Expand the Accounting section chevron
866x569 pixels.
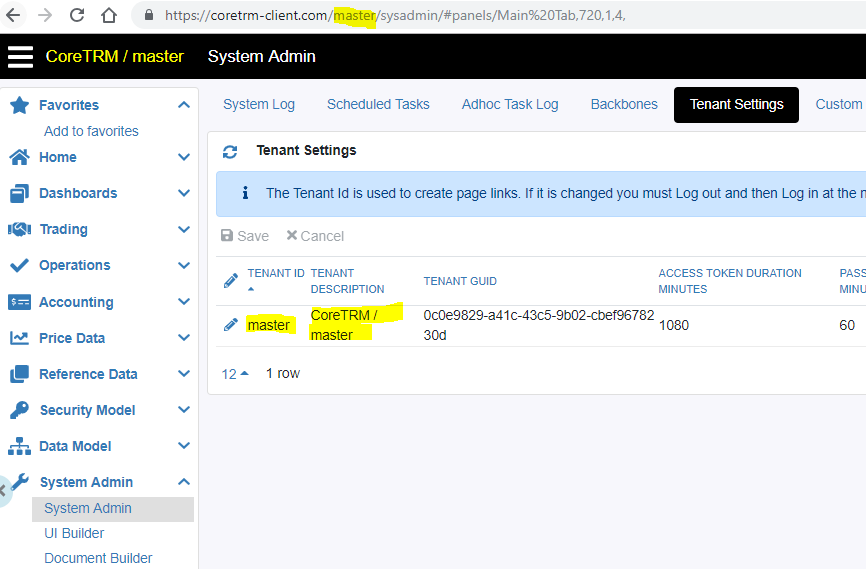184,302
